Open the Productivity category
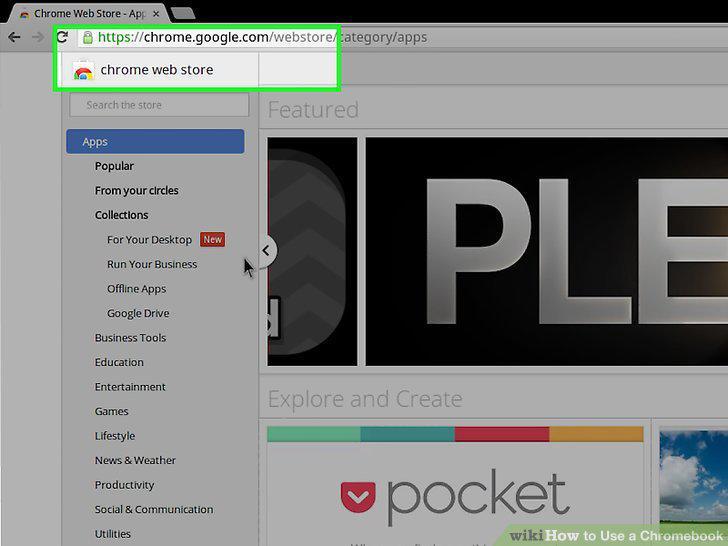This screenshot has height=546, width=728. click(x=124, y=485)
